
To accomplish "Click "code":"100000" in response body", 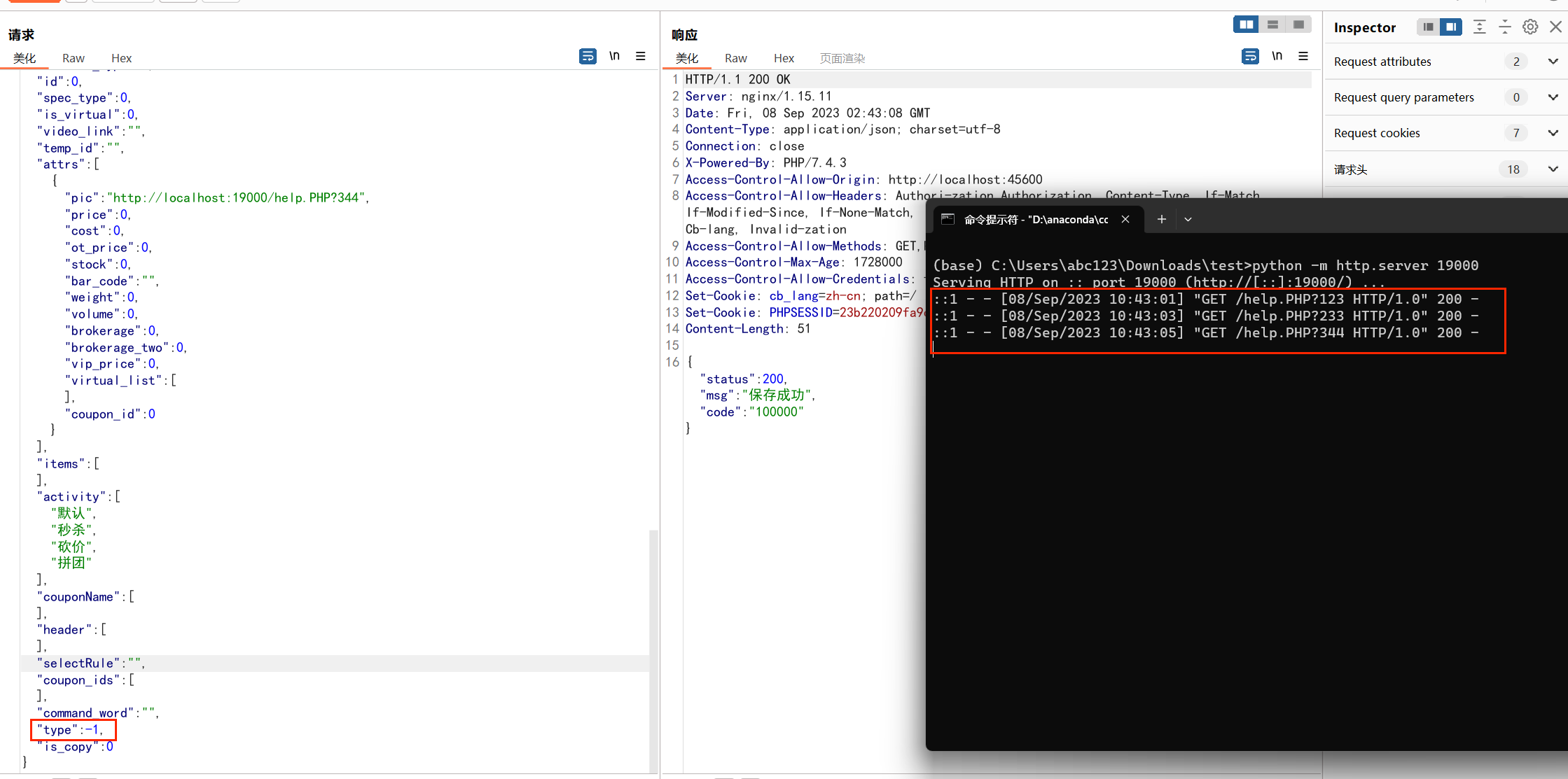I will point(751,412).
